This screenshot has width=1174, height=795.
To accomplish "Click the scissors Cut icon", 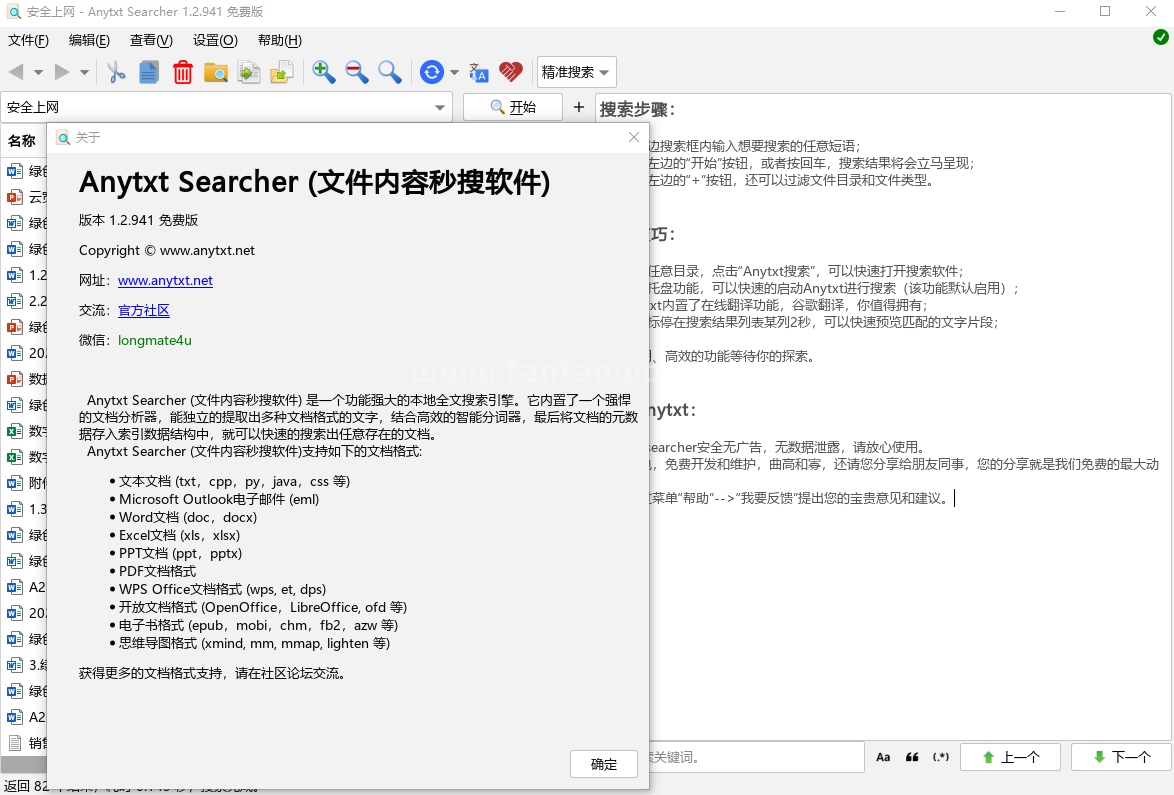I will [116, 72].
